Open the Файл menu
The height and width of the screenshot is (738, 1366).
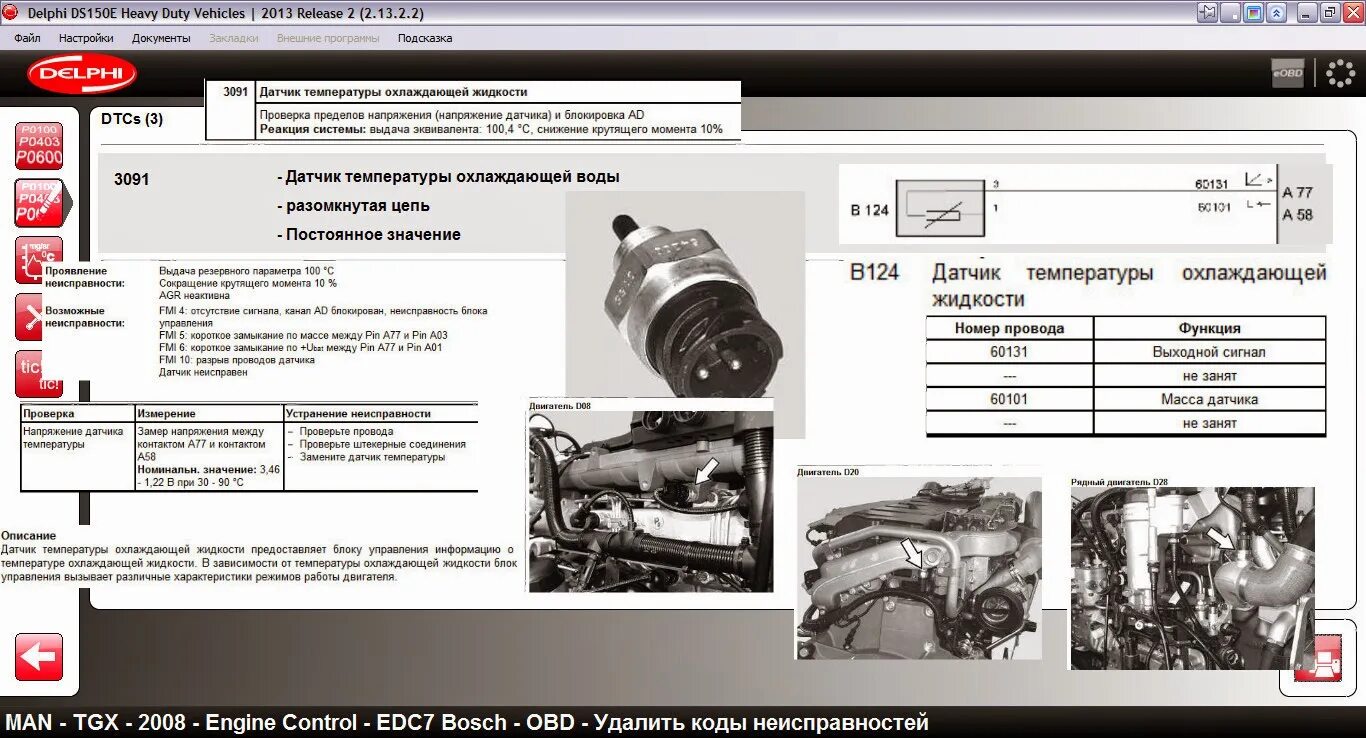coord(28,38)
